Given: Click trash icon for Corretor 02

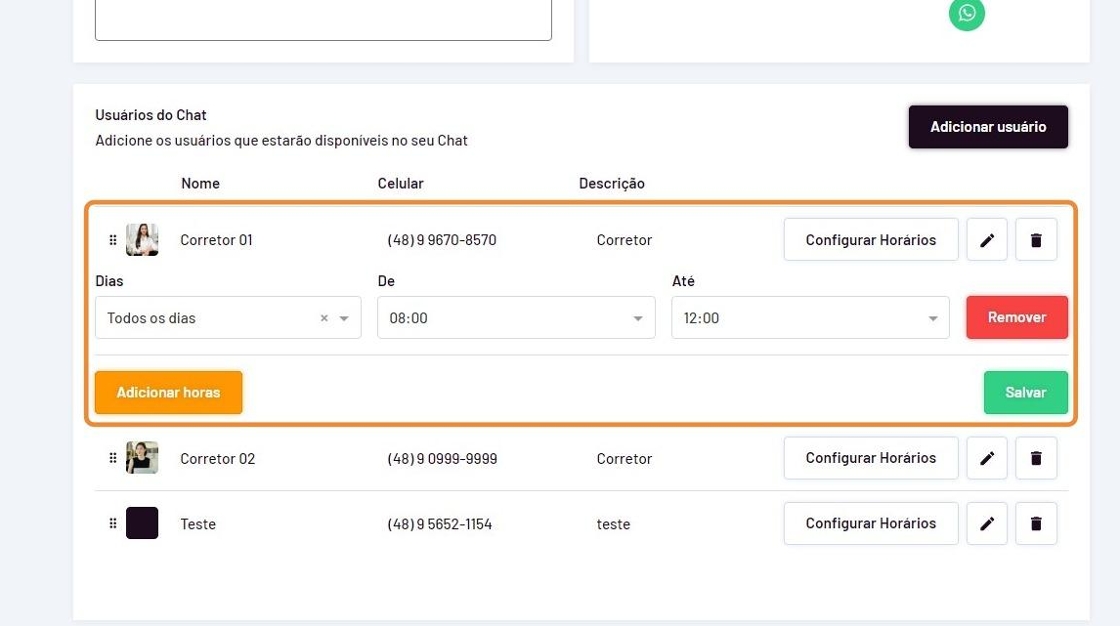Looking at the screenshot, I should 1036,458.
